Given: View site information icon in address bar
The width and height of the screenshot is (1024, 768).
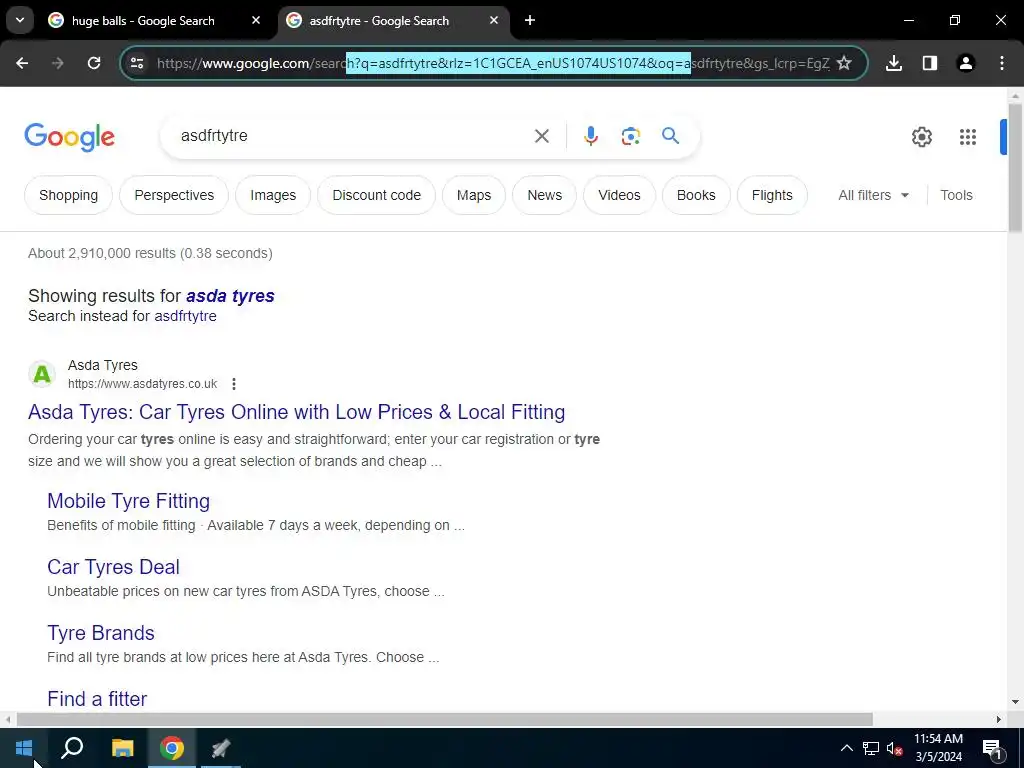Looking at the screenshot, I should coord(137,63).
